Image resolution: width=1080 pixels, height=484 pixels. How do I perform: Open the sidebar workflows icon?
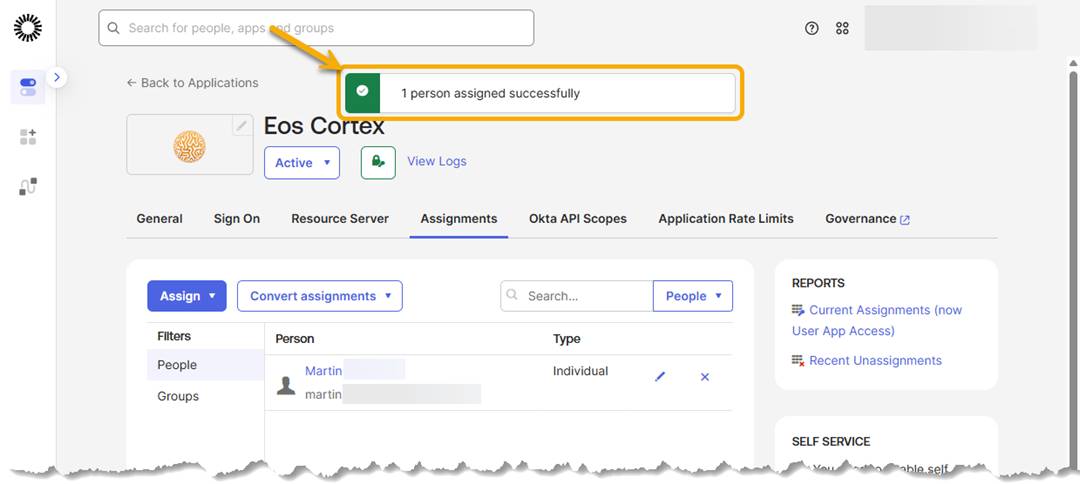point(28,187)
